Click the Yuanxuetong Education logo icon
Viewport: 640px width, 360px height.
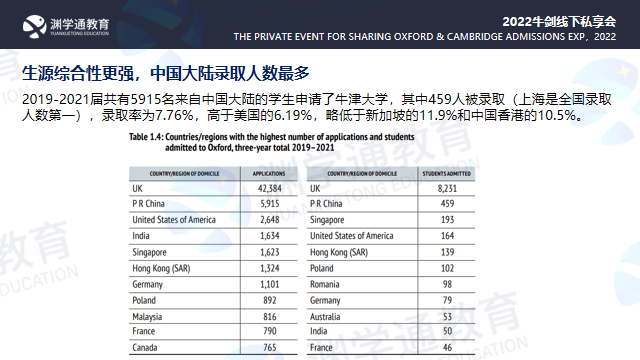[x=34, y=27]
